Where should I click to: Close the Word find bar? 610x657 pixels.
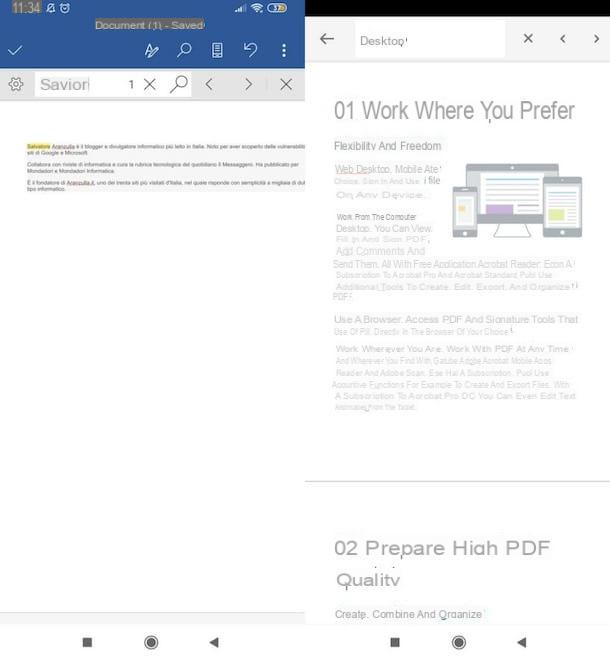coord(286,84)
